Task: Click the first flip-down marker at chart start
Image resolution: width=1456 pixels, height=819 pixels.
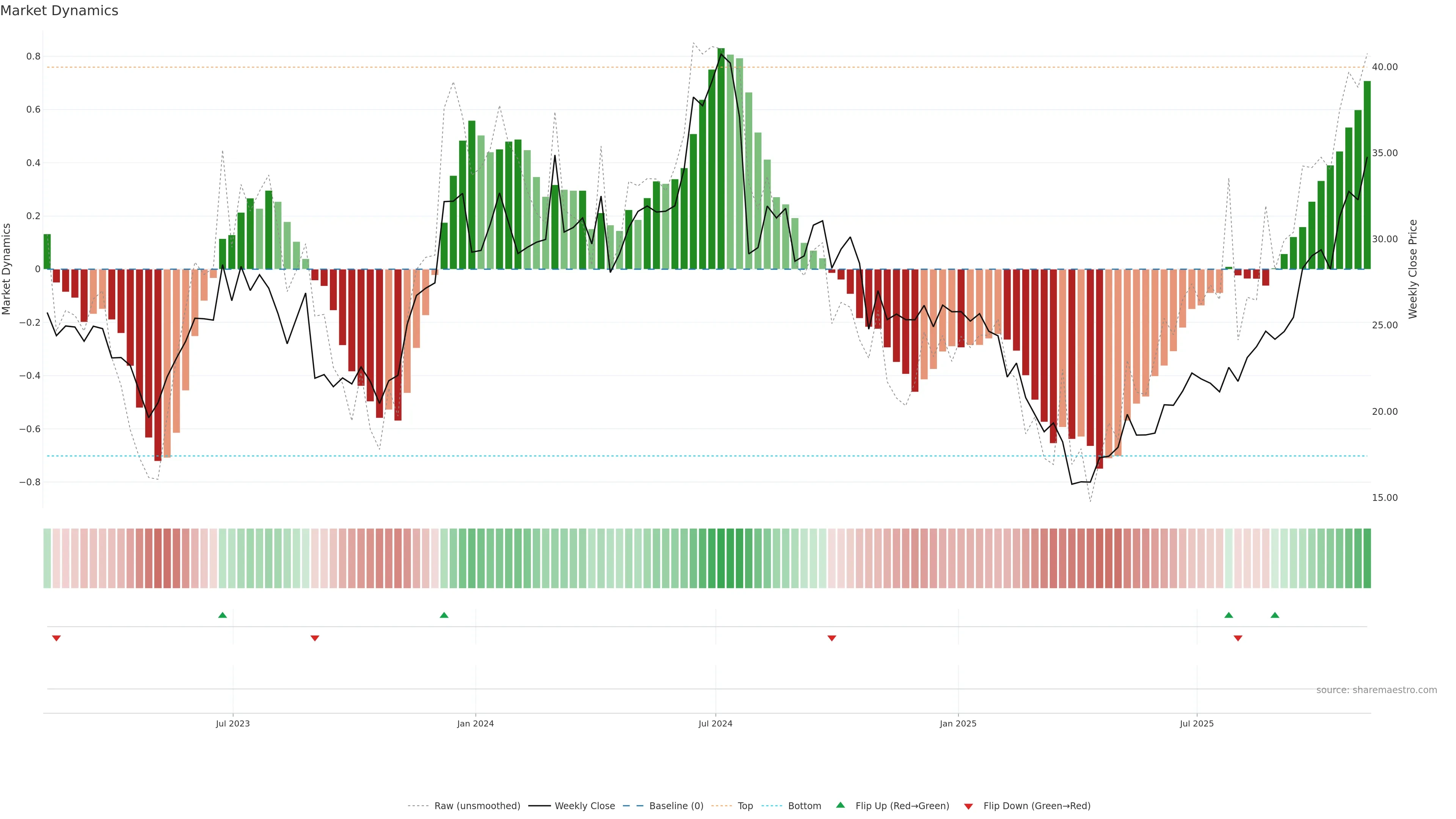Action: (56, 638)
